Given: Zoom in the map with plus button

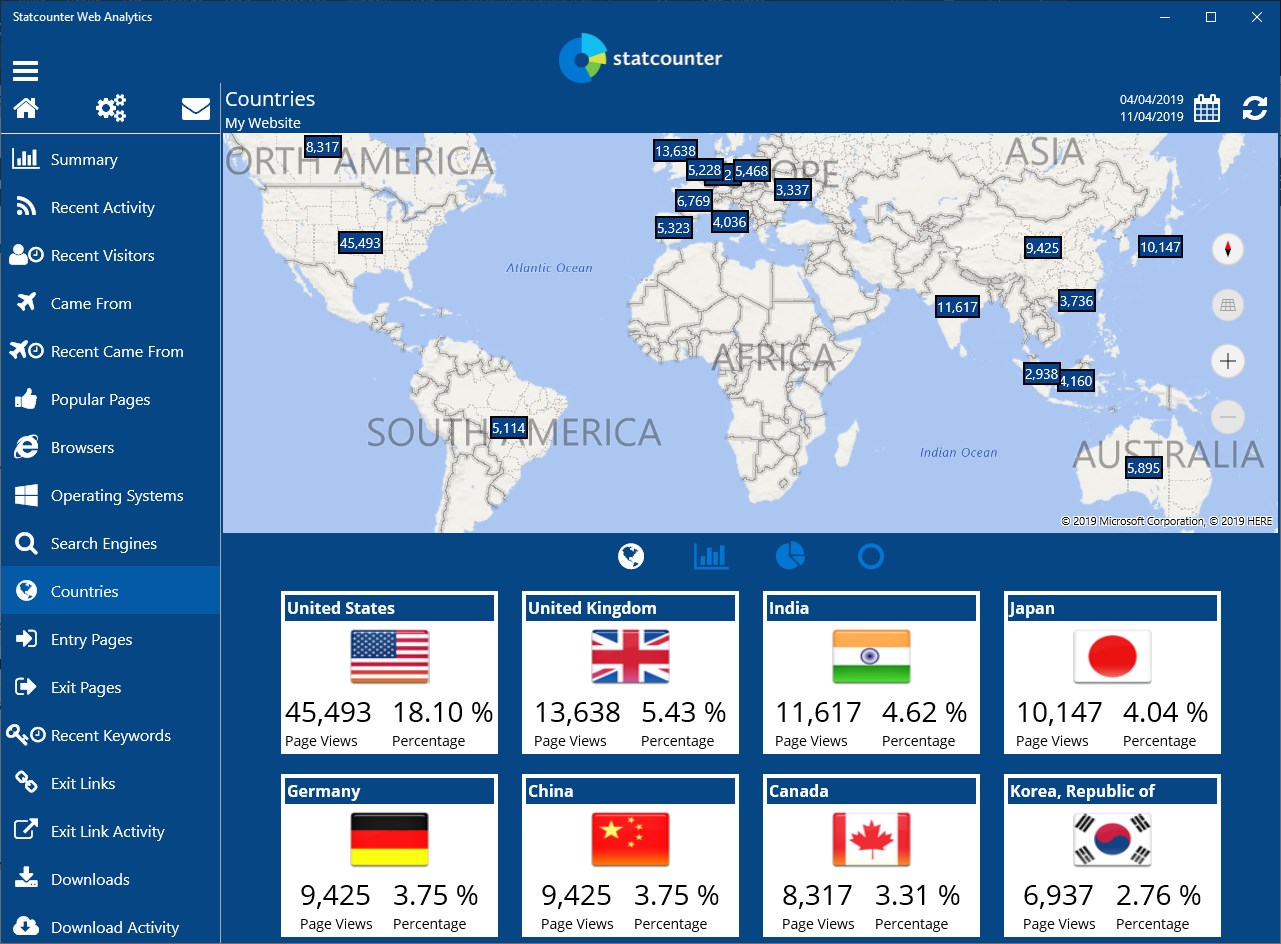Looking at the screenshot, I should [x=1228, y=361].
